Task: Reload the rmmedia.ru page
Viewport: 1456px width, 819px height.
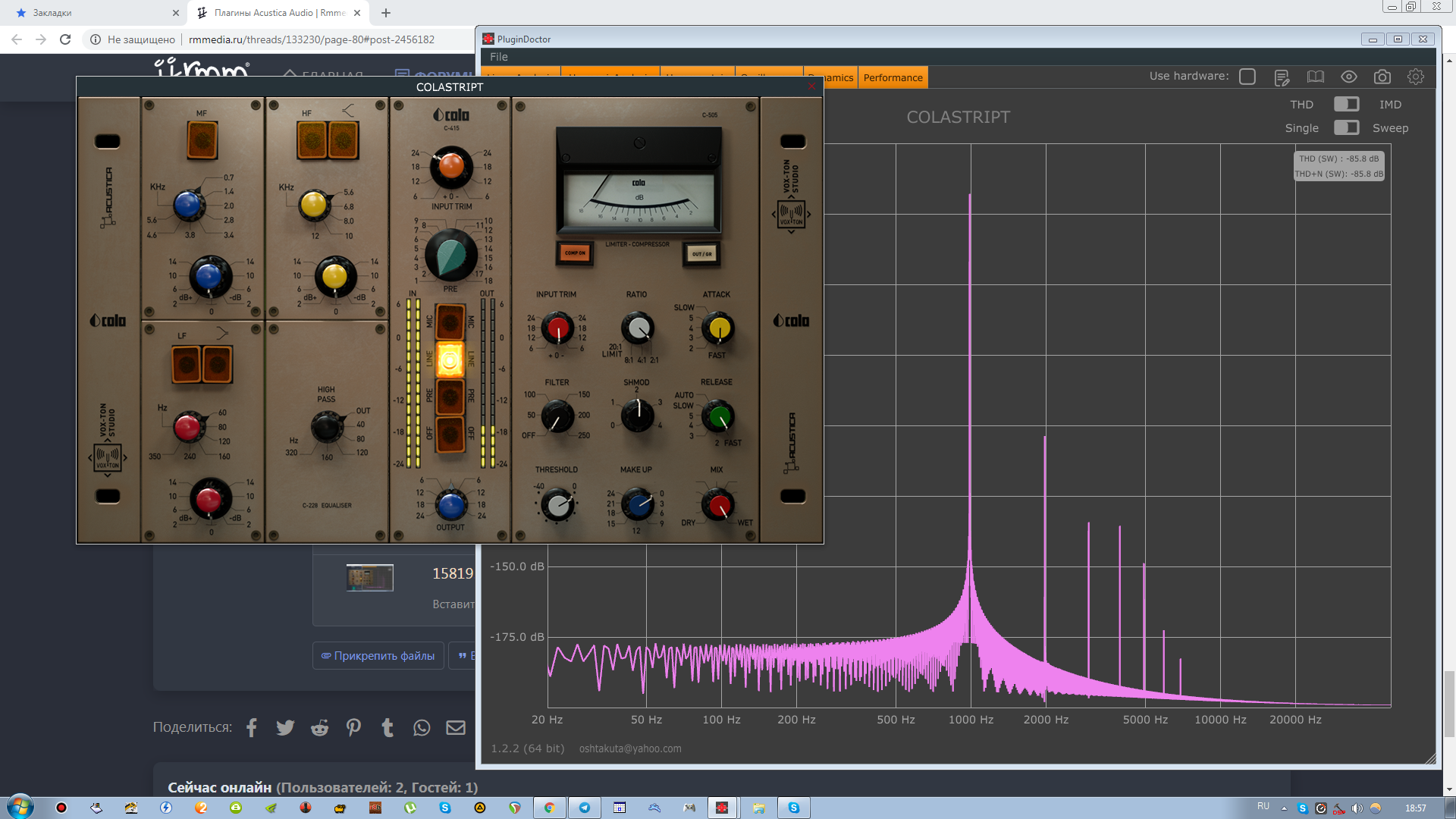Action: tap(65, 39)
